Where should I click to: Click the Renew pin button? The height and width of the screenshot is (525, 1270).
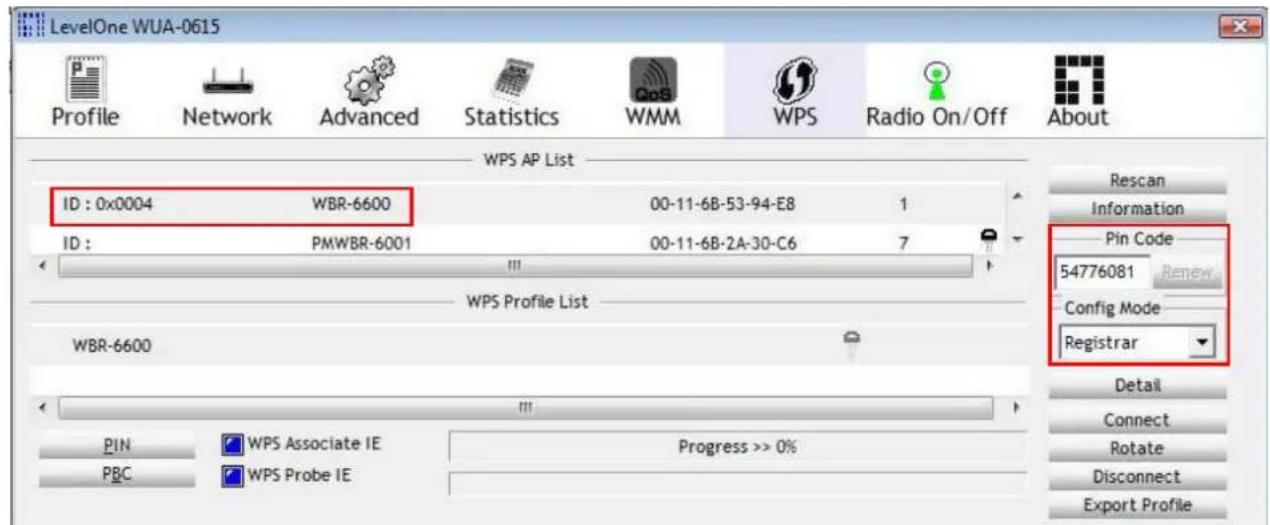click(1186, 271)
